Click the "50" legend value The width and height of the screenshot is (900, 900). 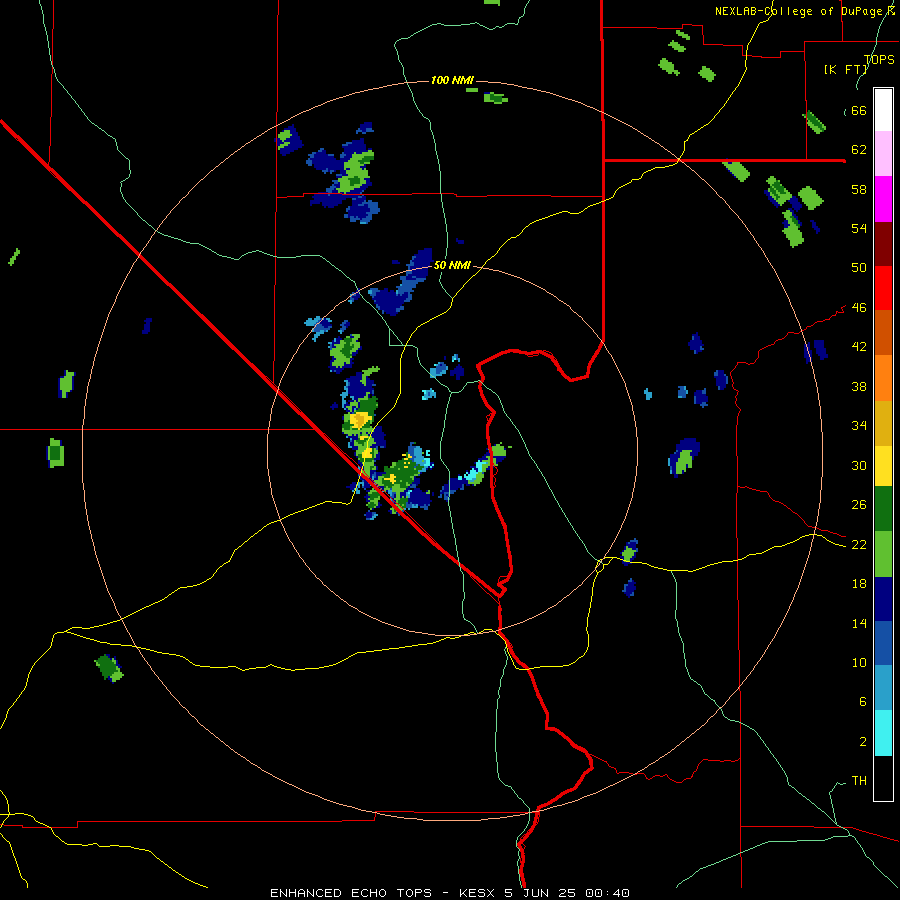859,268
